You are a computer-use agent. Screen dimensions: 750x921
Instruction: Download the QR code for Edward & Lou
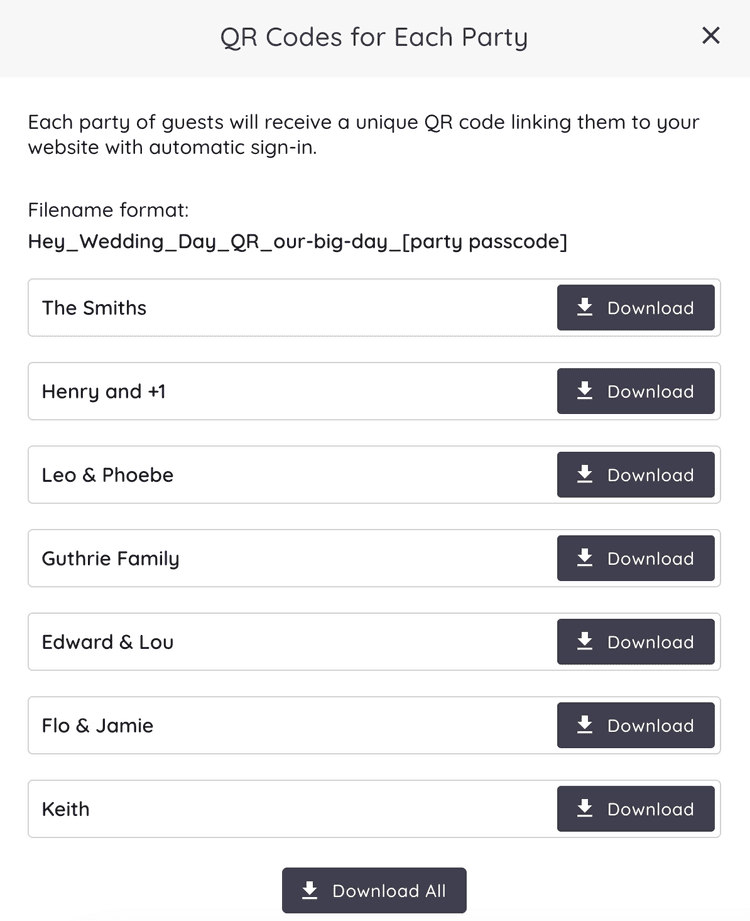click(x=636, y=642)
